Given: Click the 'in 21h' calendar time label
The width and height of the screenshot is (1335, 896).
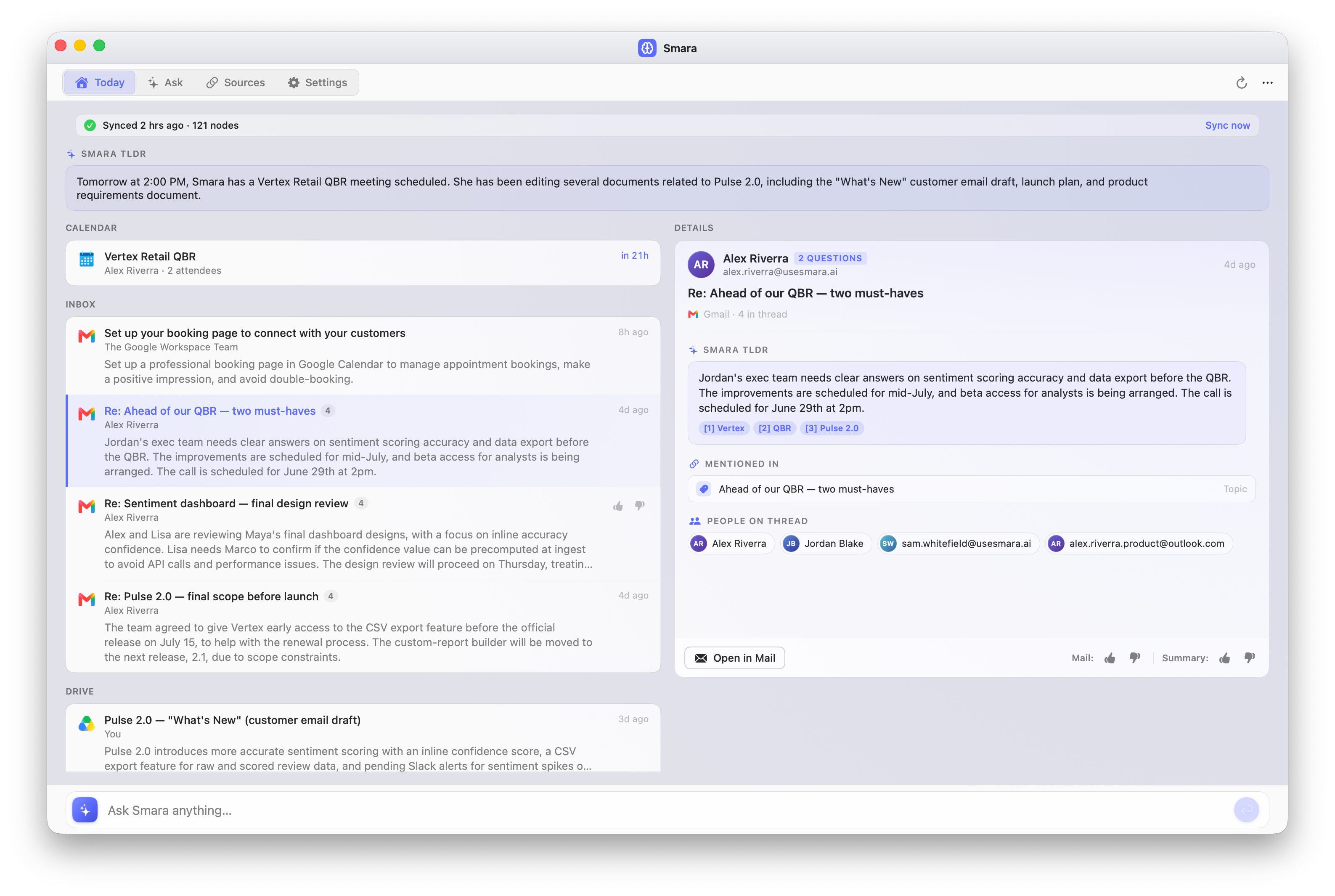Looking at the screenshot, I should pos(634,255).
